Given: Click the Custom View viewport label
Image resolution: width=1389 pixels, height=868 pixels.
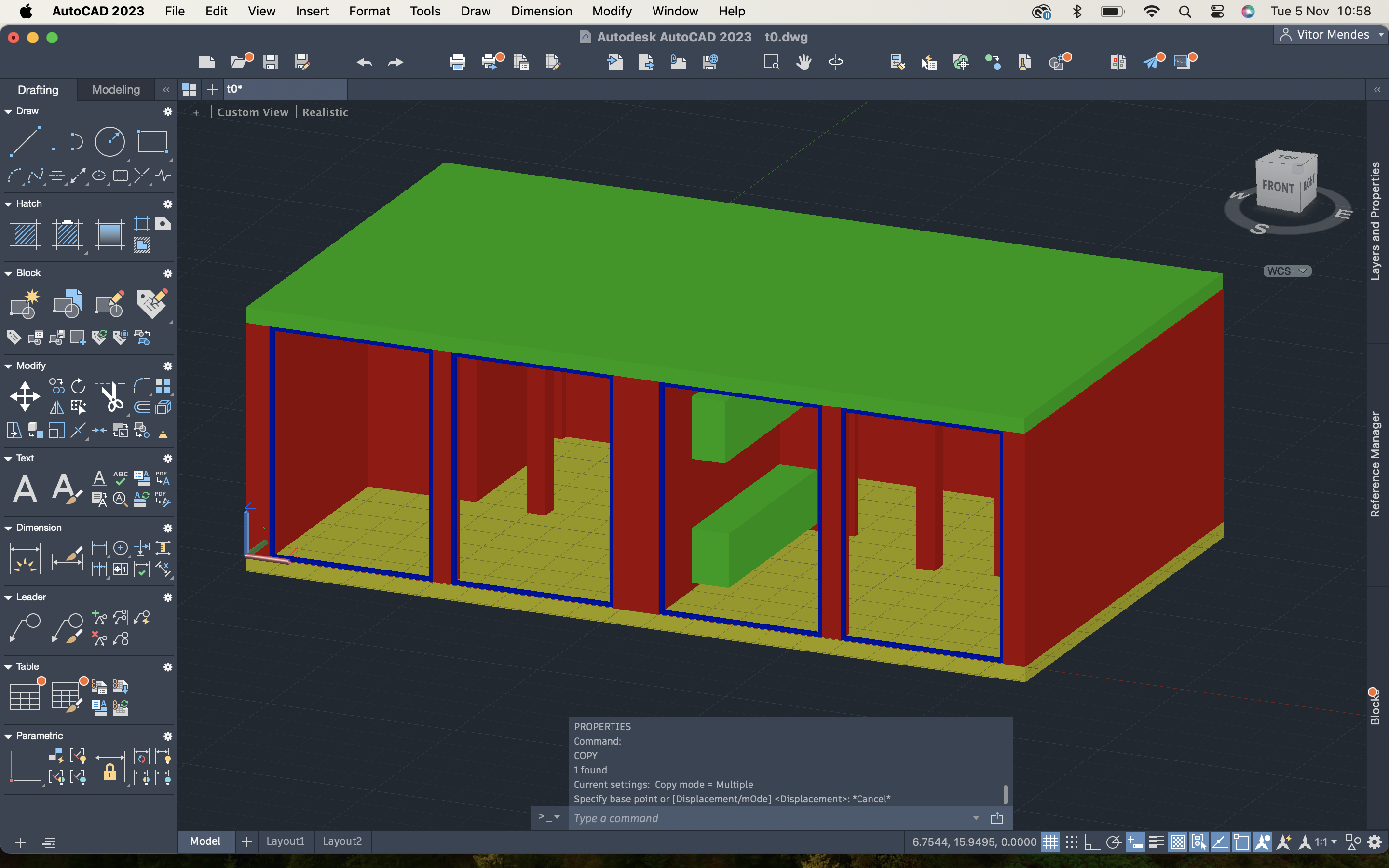Looking at the screenshot, I should tap(253, 112).
